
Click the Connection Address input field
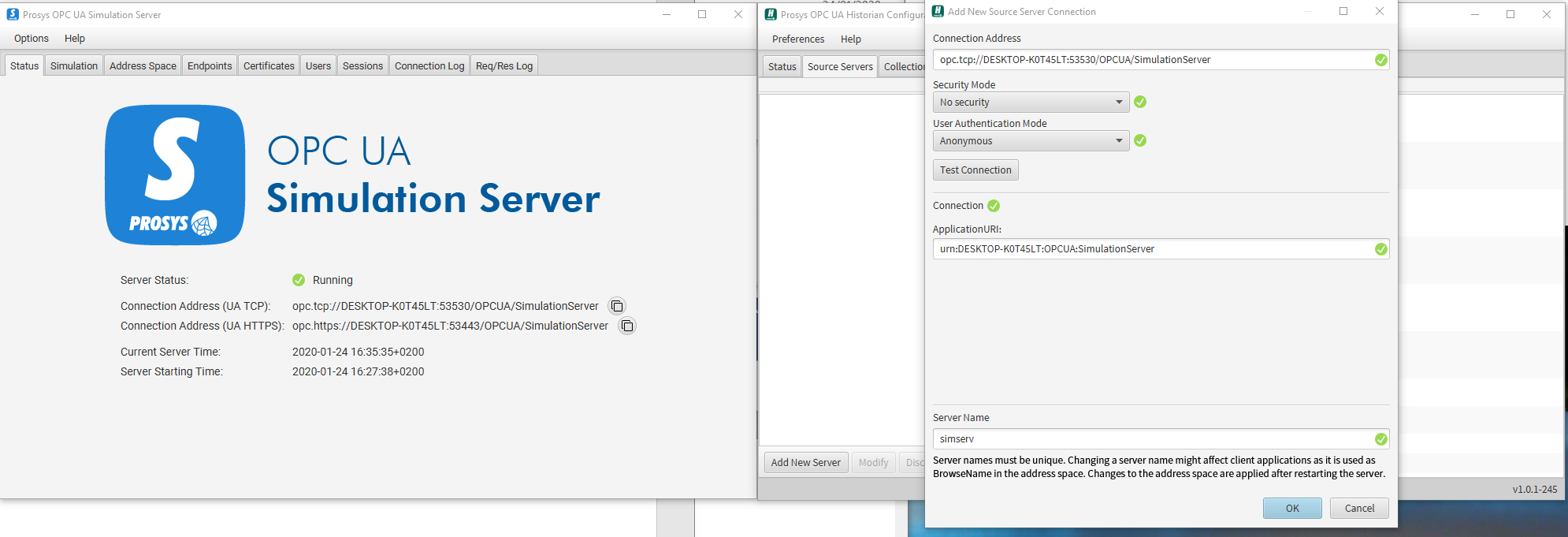pos(1161,60)
